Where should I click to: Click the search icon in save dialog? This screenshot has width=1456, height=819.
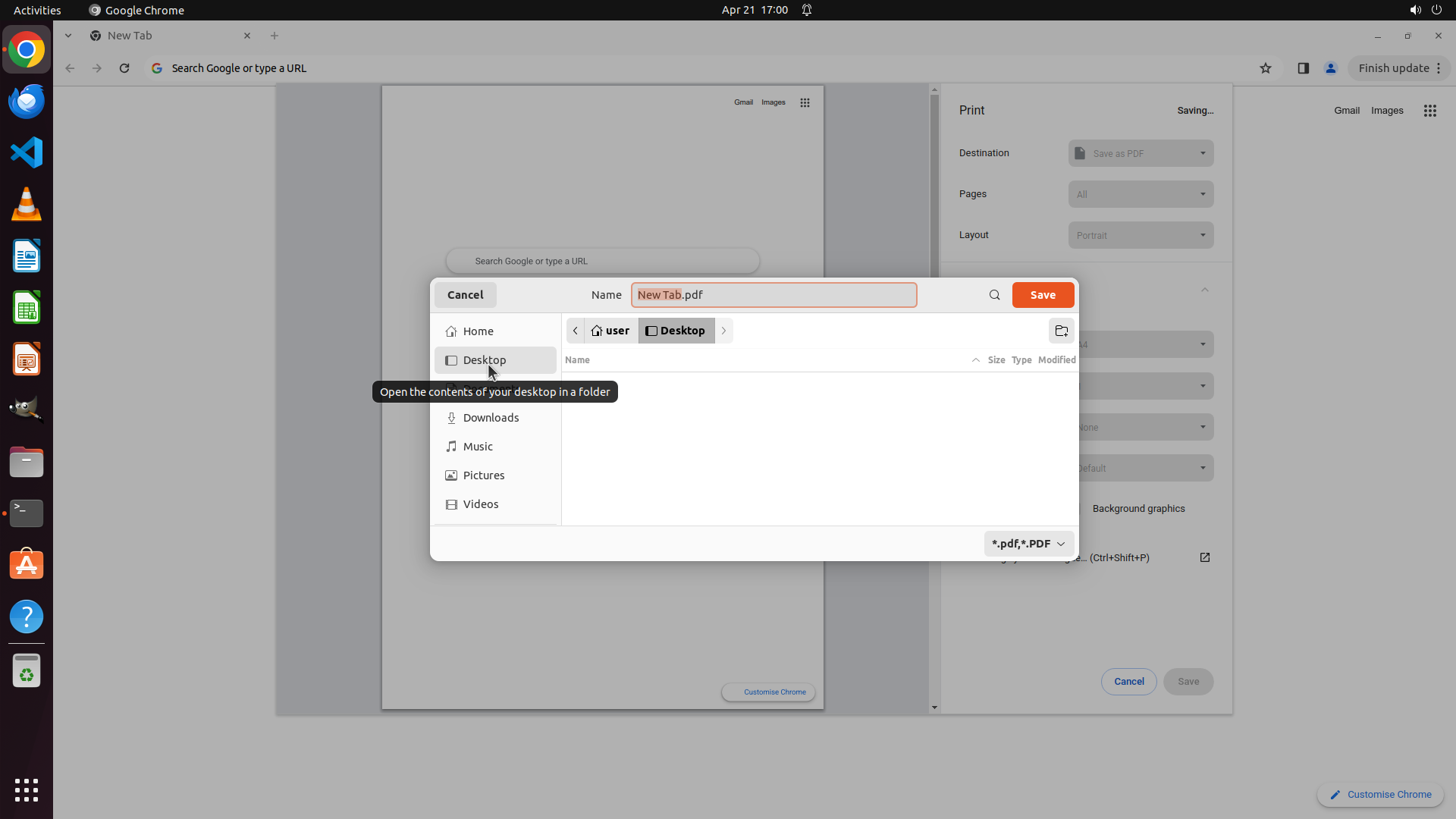pyautogui.click(x=994, y=295)
